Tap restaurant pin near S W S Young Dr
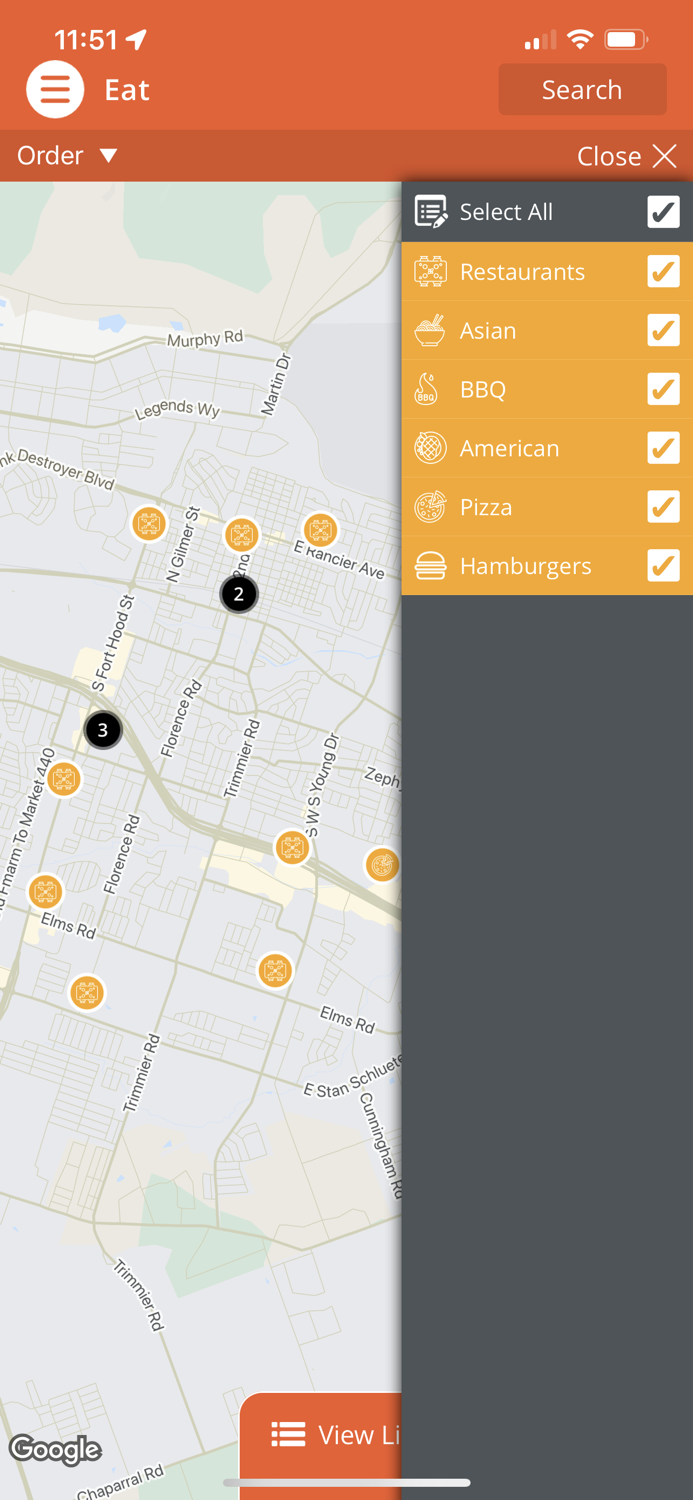Viewport: 693px width, 1500px height. tap(292, 848)
